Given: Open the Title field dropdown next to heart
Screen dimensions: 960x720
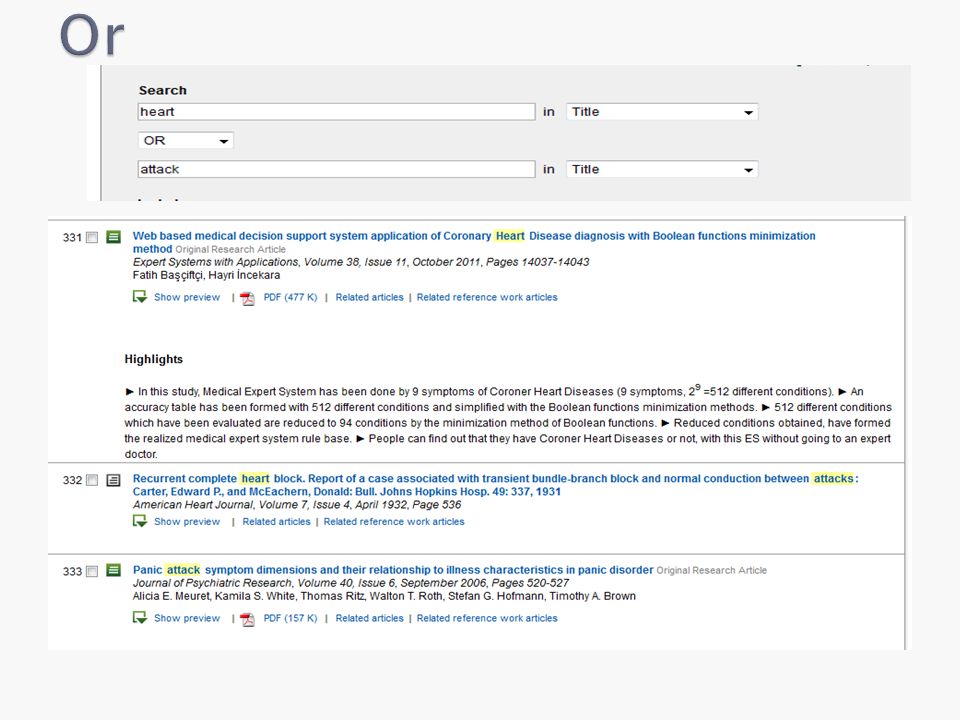Looking at the screenshot, I should [x=662, y=112].
